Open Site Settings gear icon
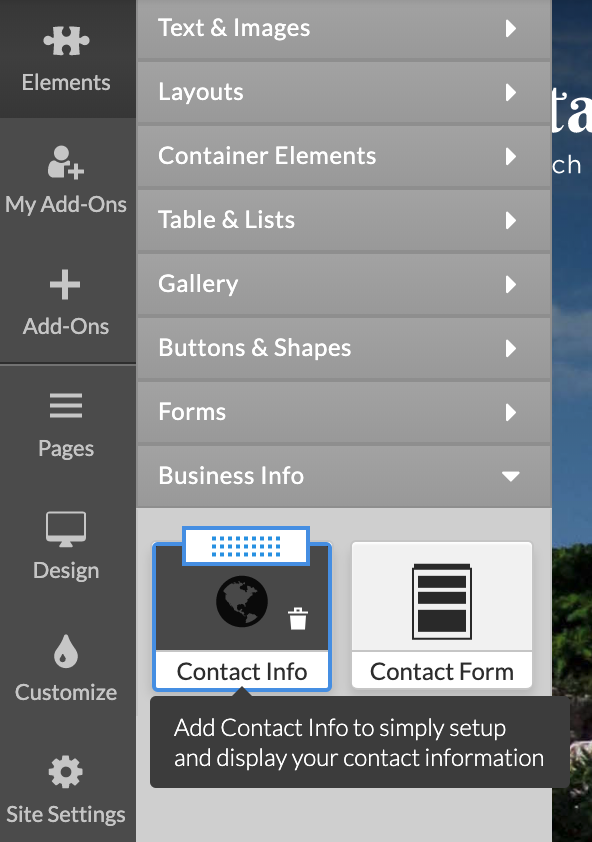Image resolution: width=592 pixels, height=842 pixels. click(66, 772)
